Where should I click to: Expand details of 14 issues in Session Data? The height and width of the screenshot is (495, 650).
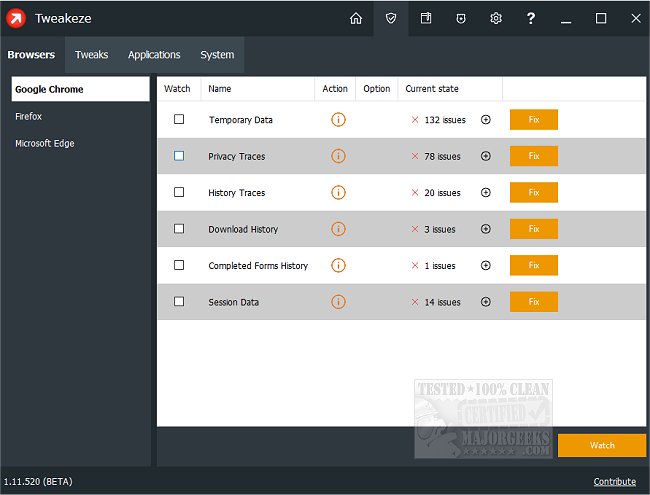(486, 302)
